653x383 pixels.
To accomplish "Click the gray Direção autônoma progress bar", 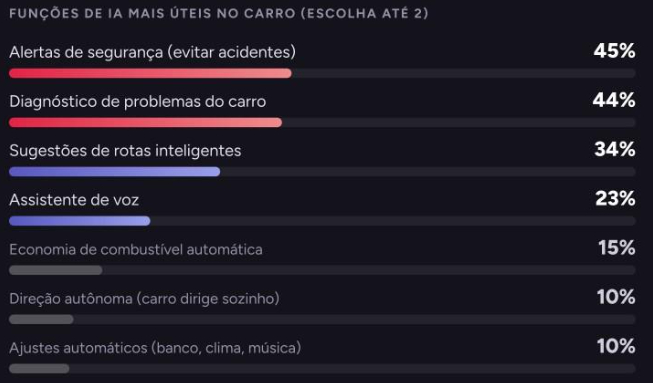I will click(x=41, y=319).
